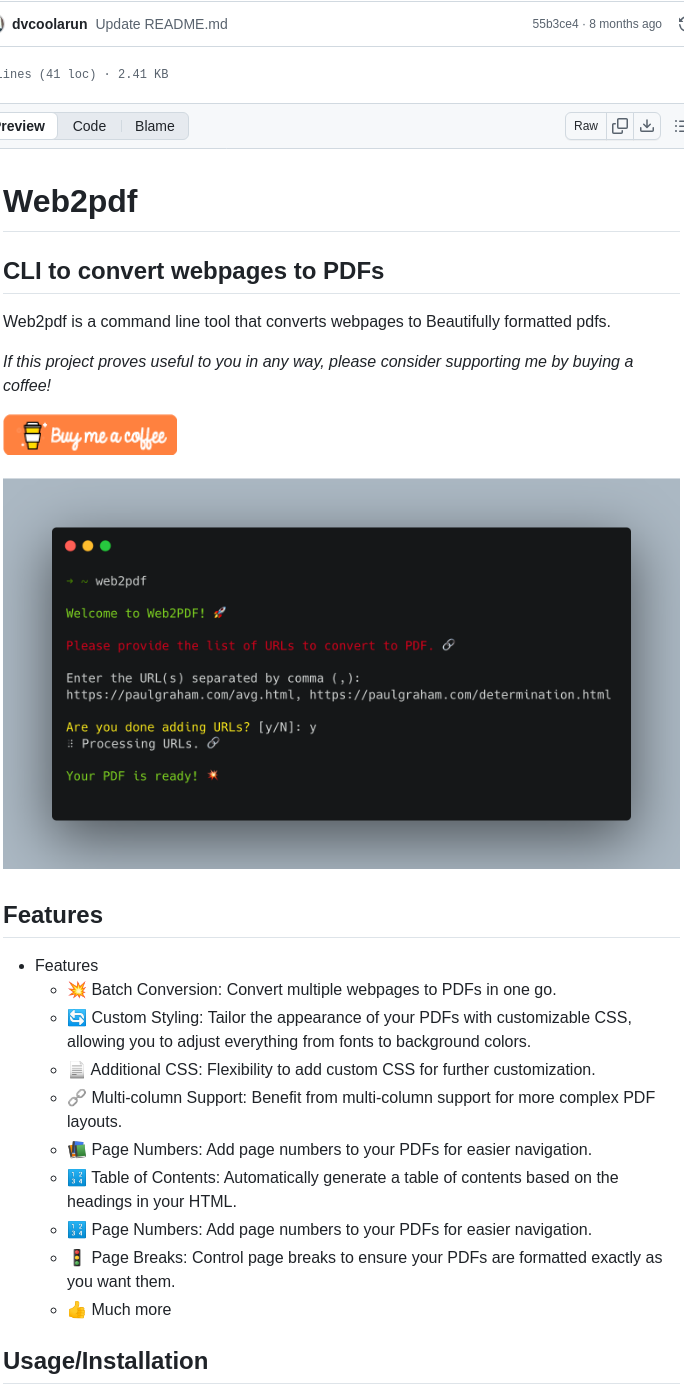Open the raw file view with Raw
This screenshot has width=684, height=1395.
pyautogui.click(x=586, y=126)
